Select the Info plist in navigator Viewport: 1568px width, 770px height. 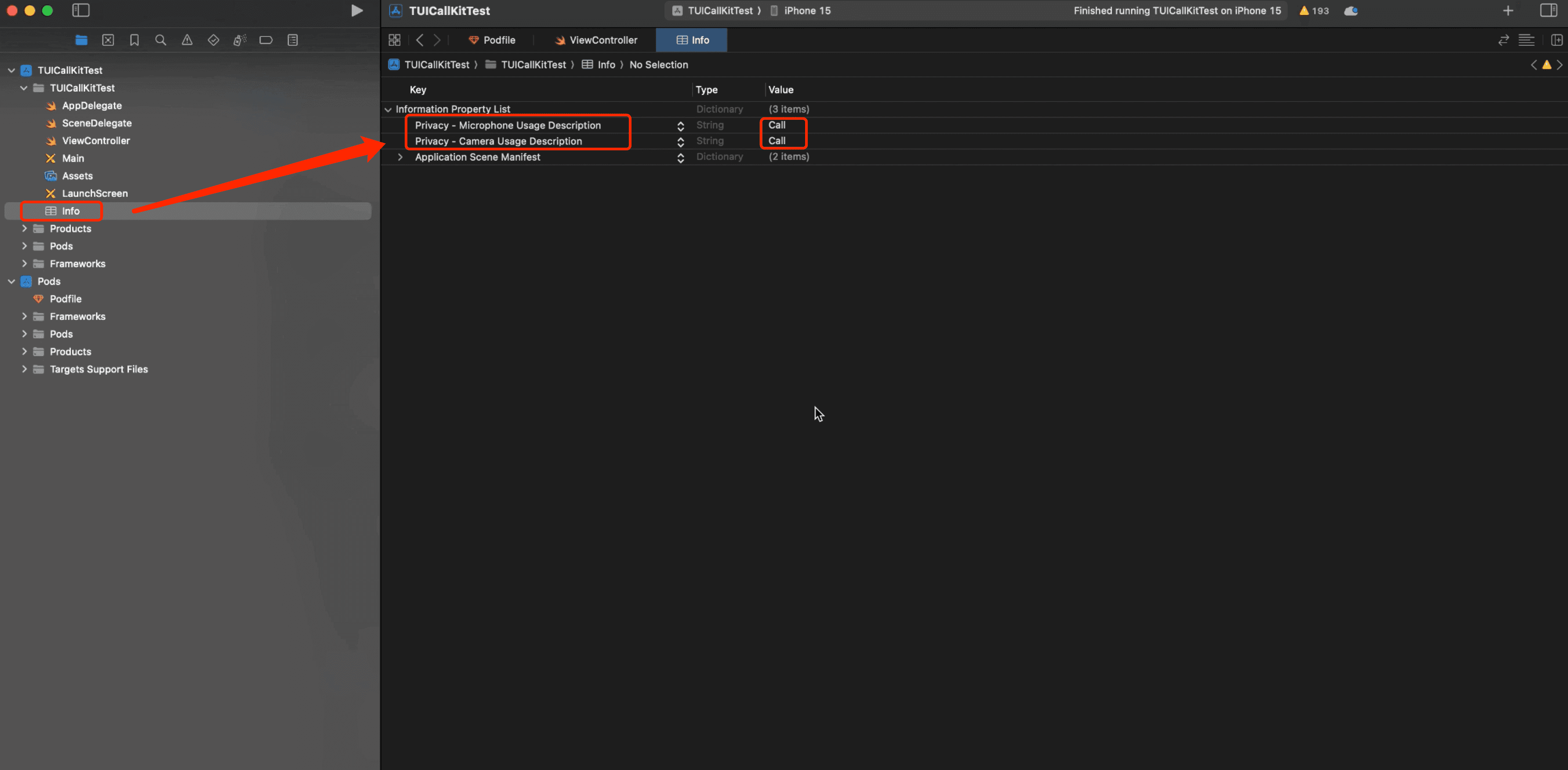188,211
